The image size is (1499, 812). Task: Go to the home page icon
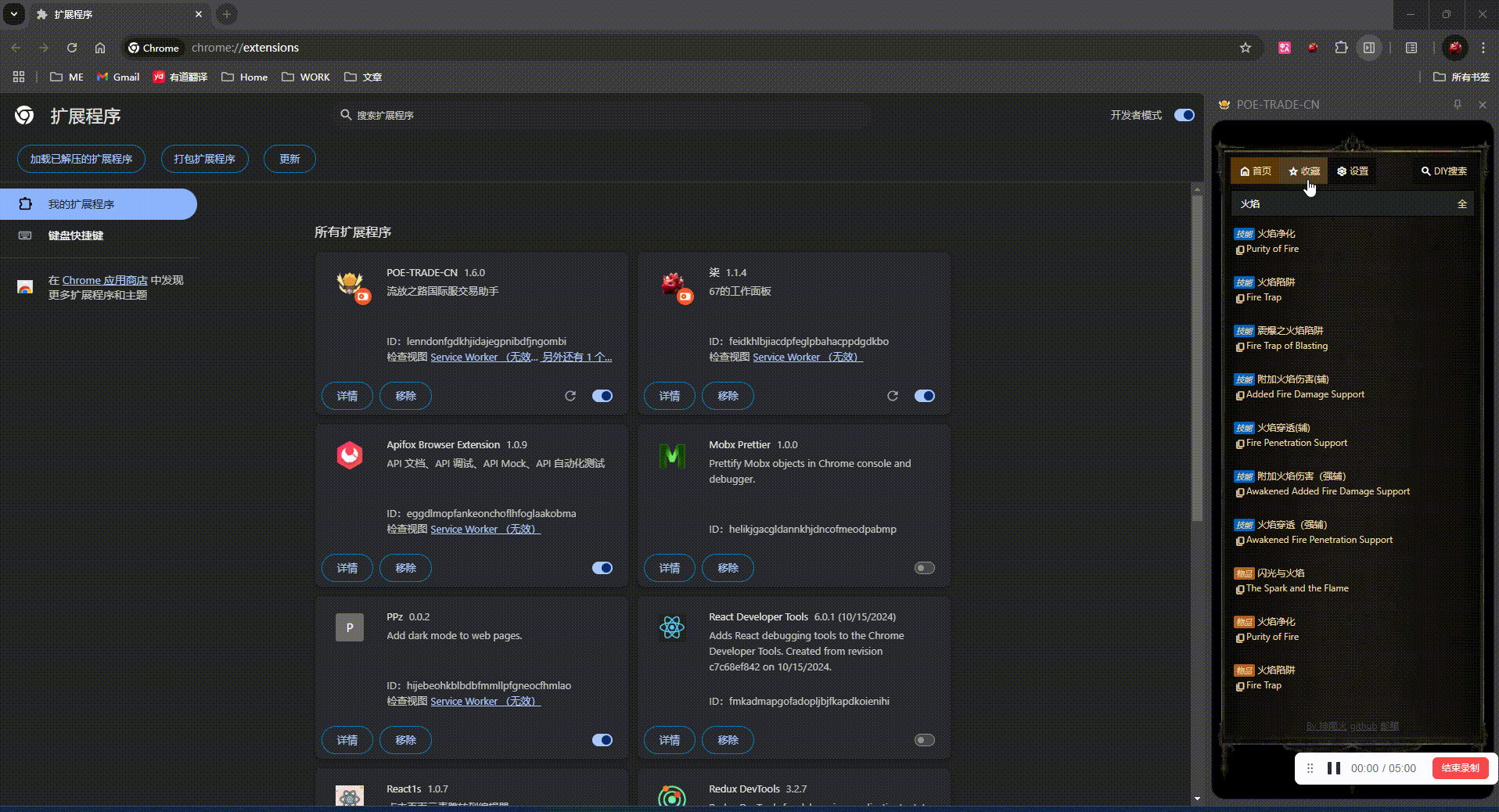pyautogui.click(x=100, y=48)
